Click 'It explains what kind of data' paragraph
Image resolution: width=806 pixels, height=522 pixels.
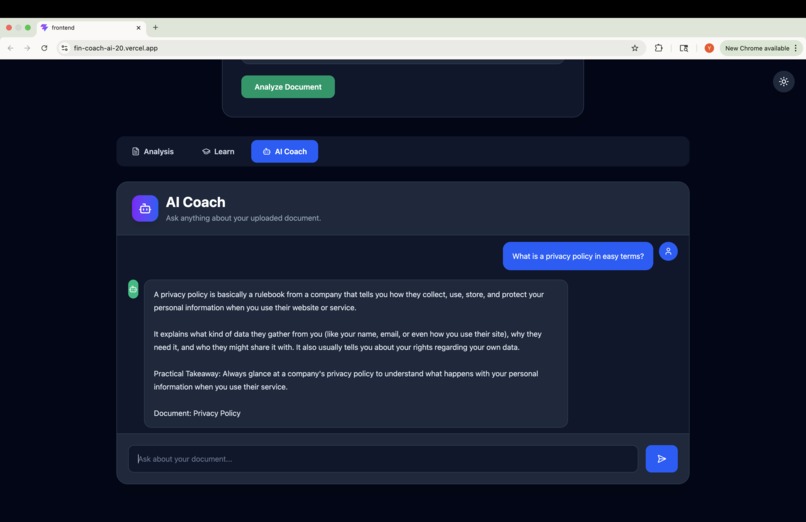(x=347, y=341)
